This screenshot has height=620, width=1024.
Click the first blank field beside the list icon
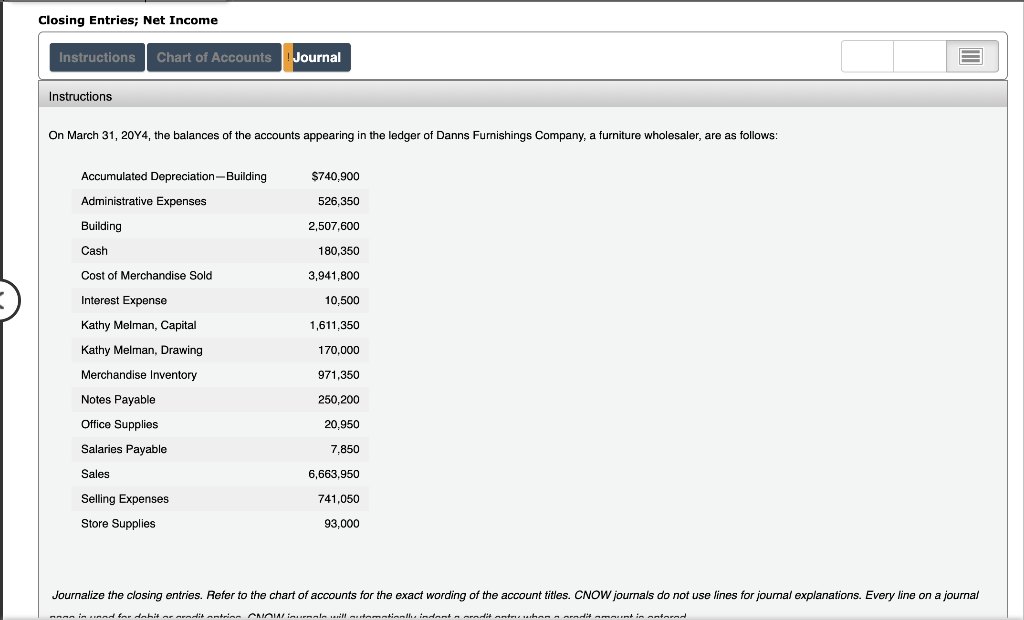pos(866,56)
